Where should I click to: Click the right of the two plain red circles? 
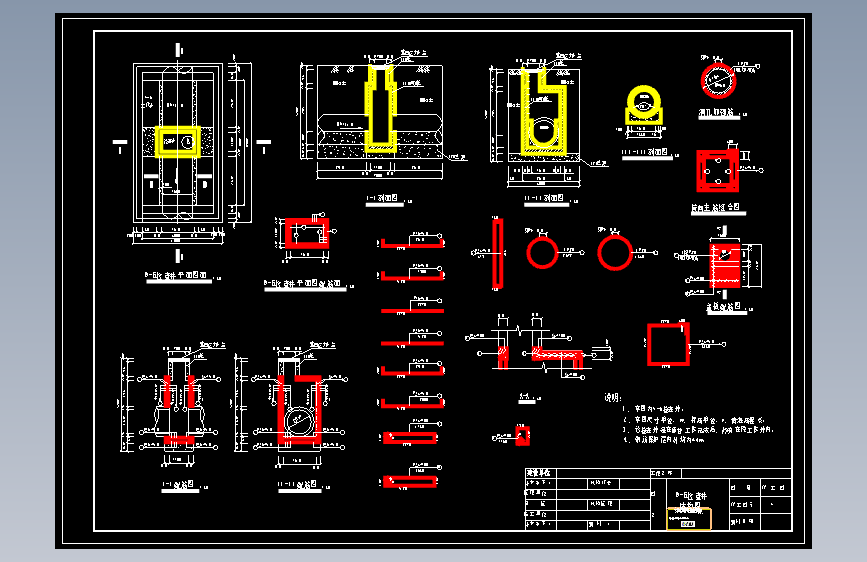tap(615, 253)
